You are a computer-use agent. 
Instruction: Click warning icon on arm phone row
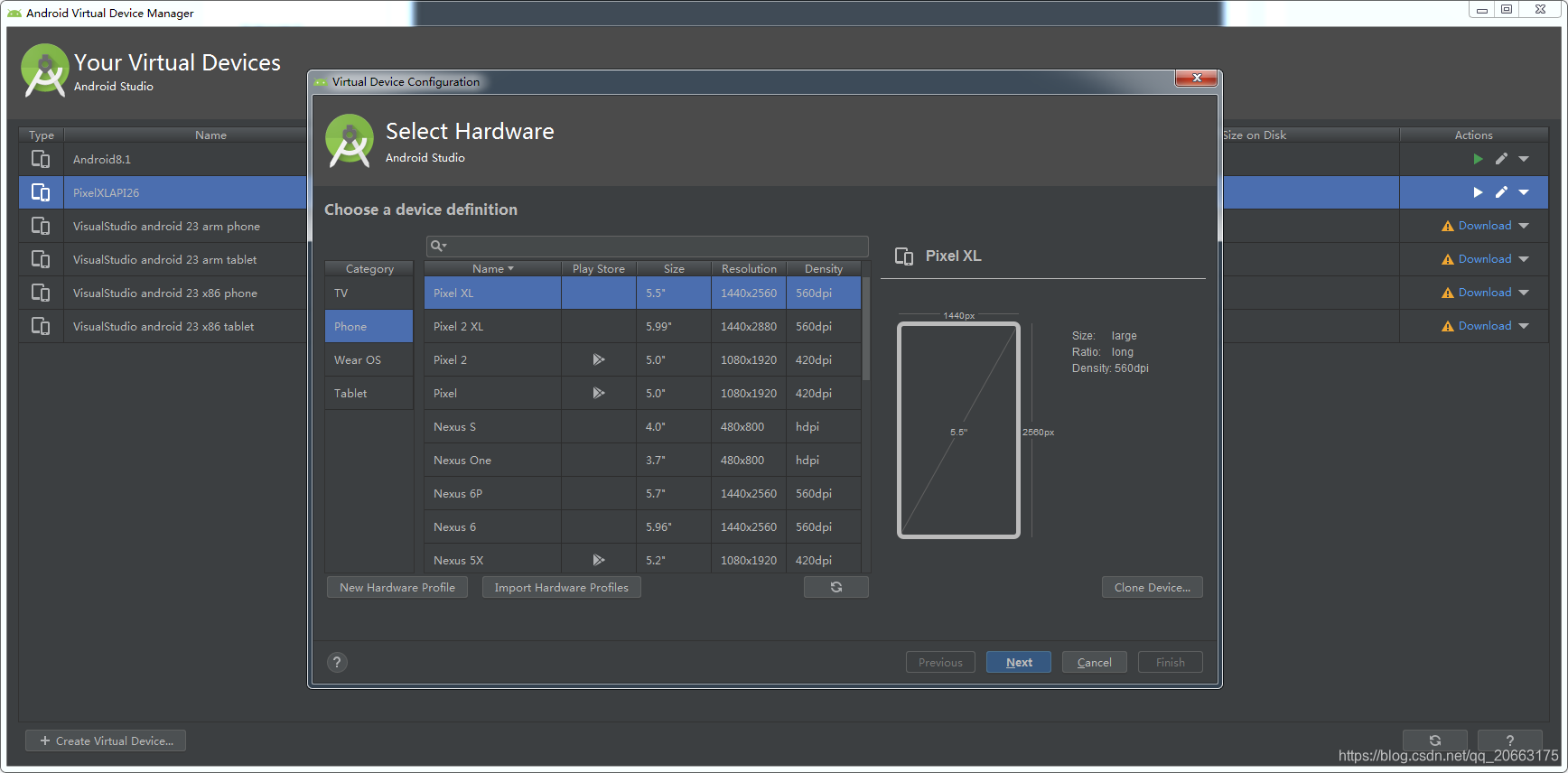point(1448,227)
